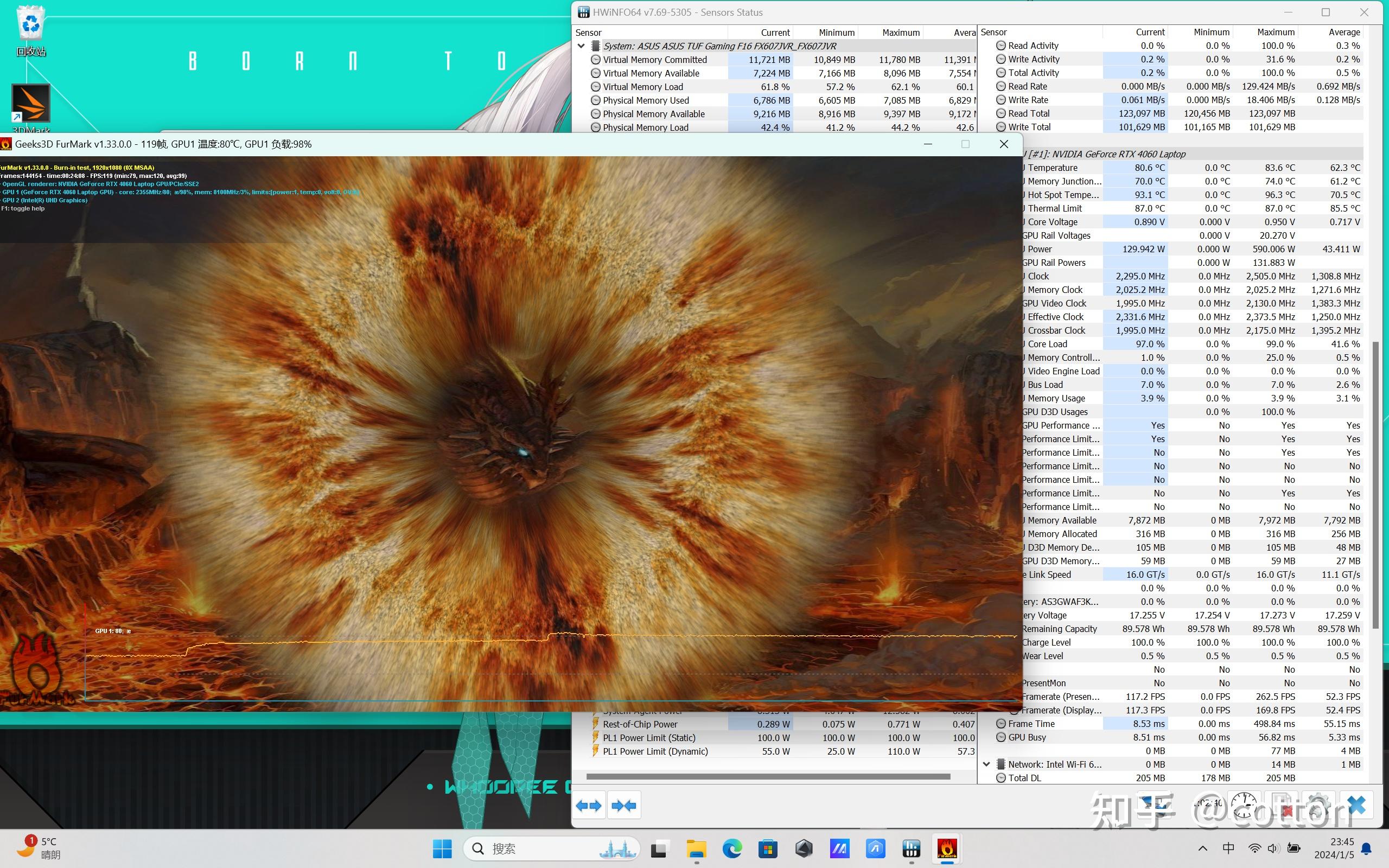
Task: Open the Windows Start menu
Action: coord(442,848)
